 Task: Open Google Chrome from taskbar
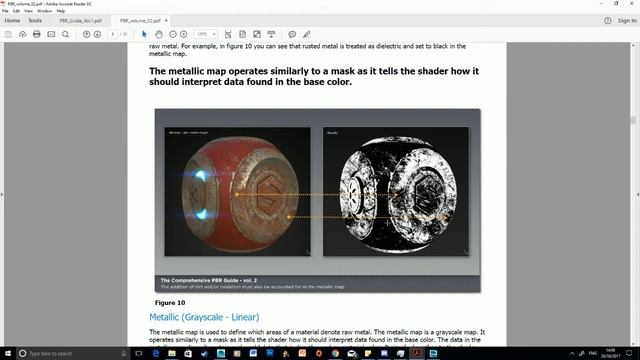[335, 353]
